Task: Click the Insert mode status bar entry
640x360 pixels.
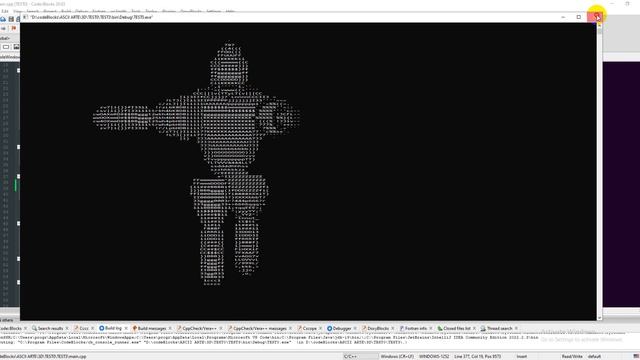Action: (522, 356)
